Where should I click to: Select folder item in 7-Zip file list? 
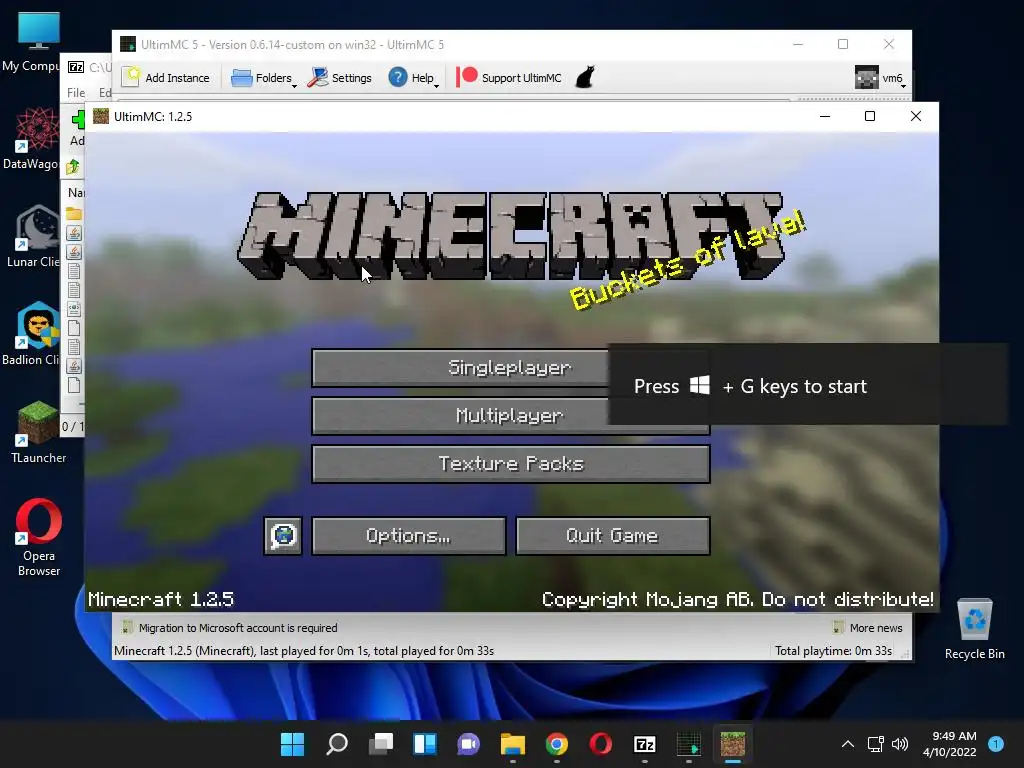click(x=74, y=214)
